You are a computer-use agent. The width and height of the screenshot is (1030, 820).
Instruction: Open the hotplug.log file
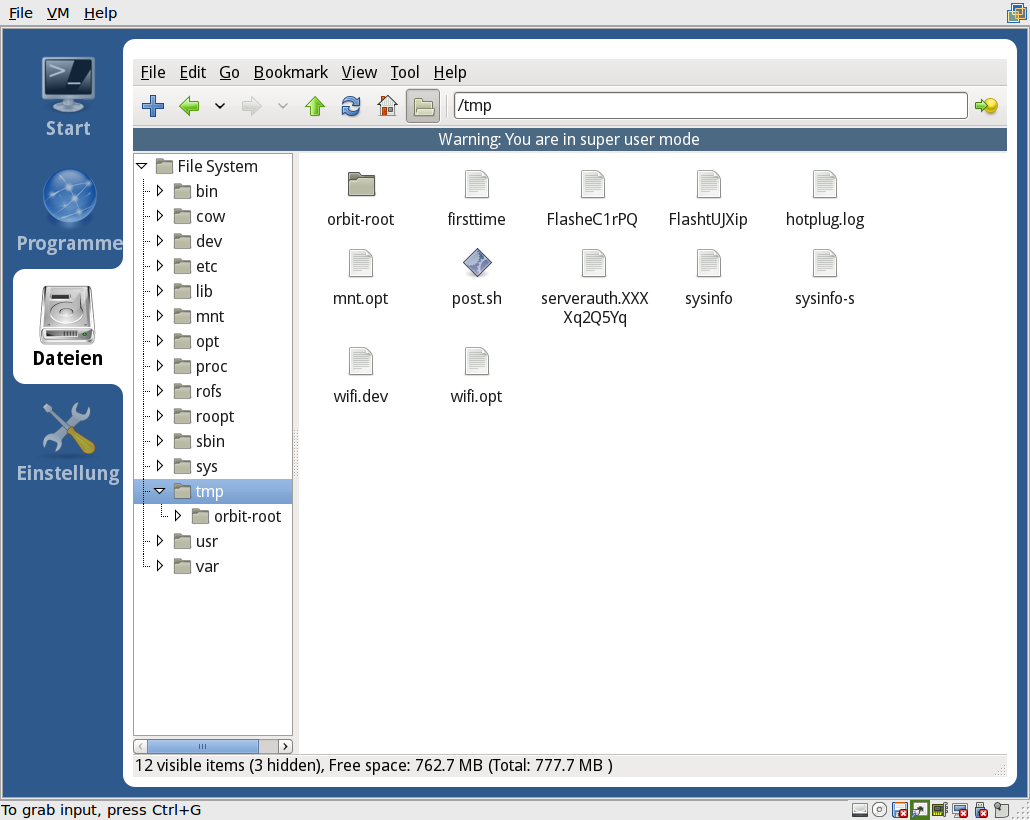click(x=824, y=185)
